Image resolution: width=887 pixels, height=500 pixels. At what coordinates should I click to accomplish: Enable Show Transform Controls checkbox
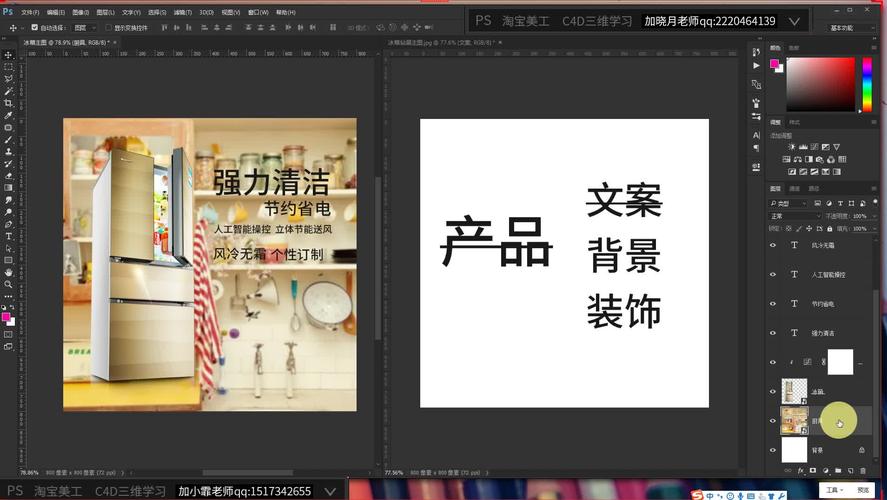tap(108, 27)
